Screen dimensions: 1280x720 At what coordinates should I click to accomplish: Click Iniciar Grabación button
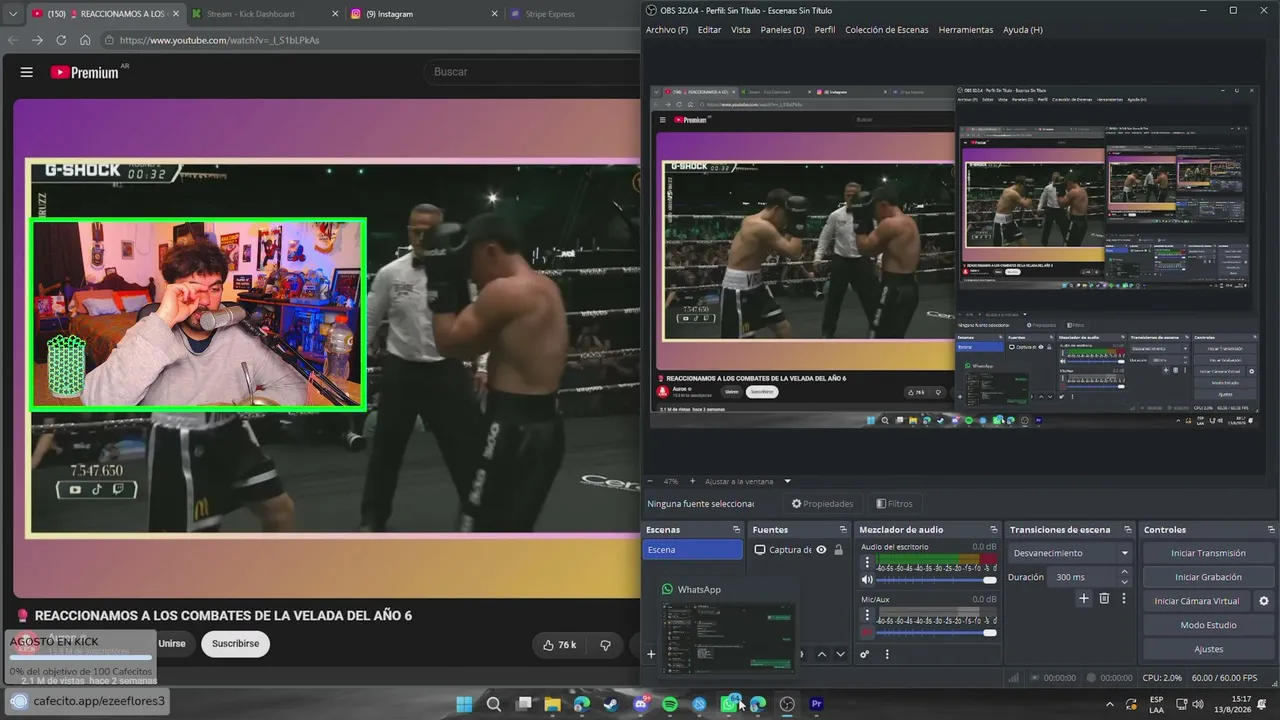pyautogui.click(x=1208, y=577)
